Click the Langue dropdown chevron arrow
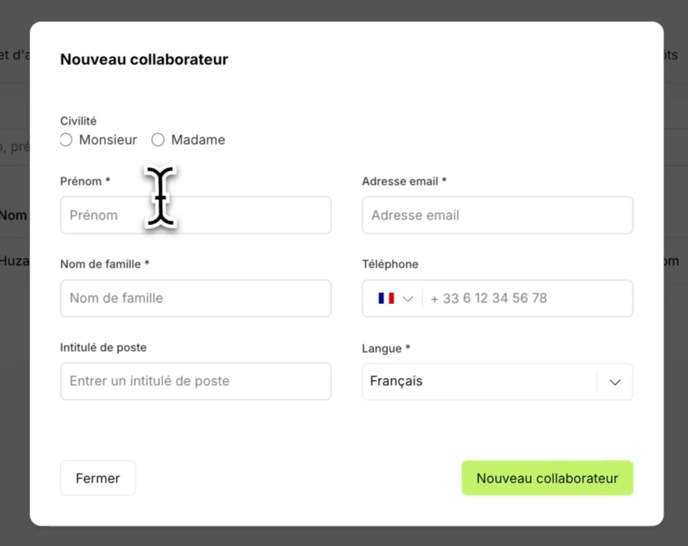688x546 pixels. tap(615, 382)
